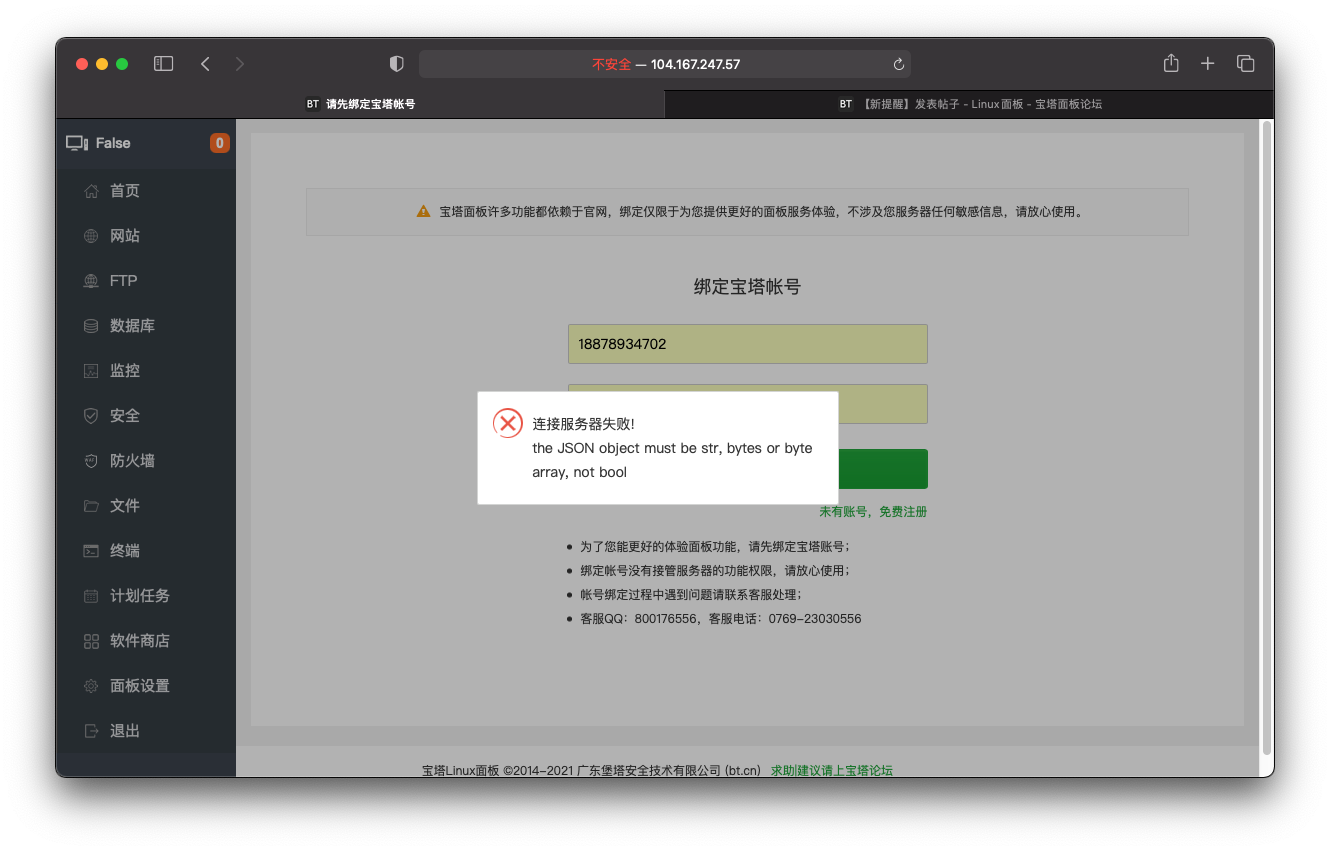This screenshot has height=851, width=1330.
Task: Open 网站 menu item
Action: coord(146,236)
